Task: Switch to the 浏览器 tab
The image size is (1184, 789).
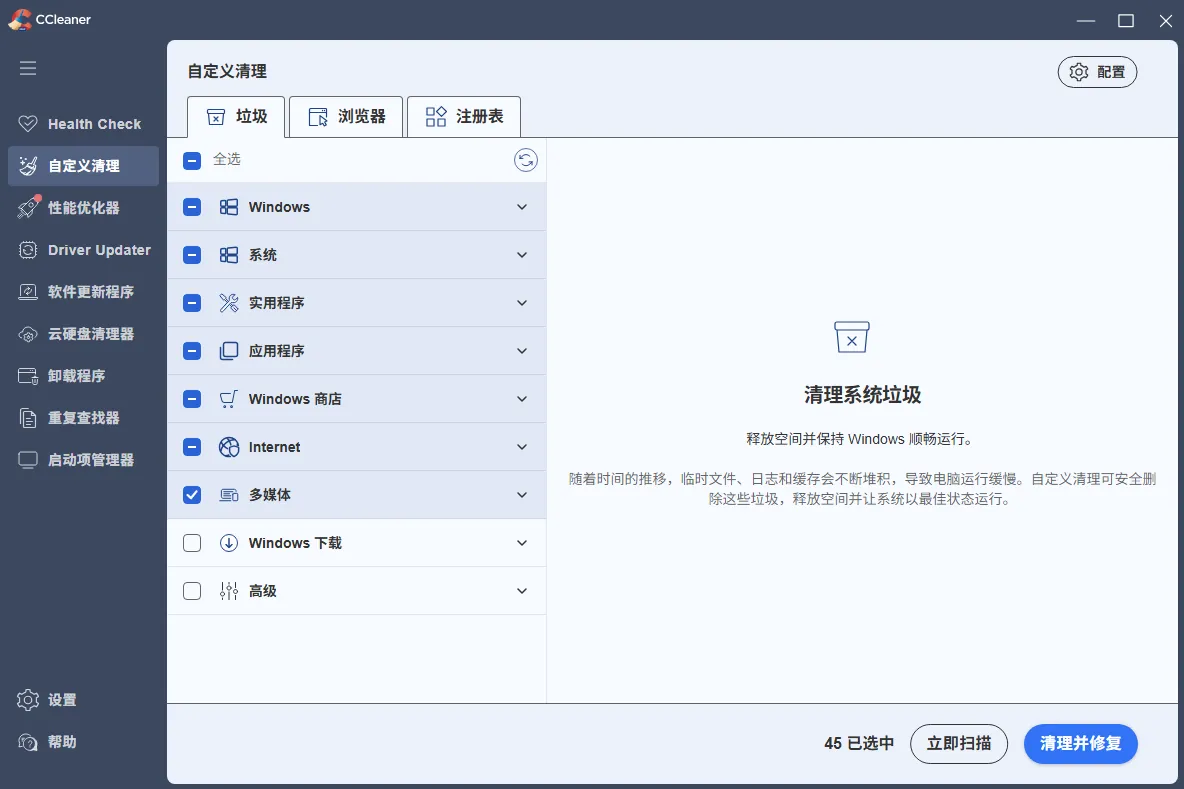Action: tap(345, 117)
